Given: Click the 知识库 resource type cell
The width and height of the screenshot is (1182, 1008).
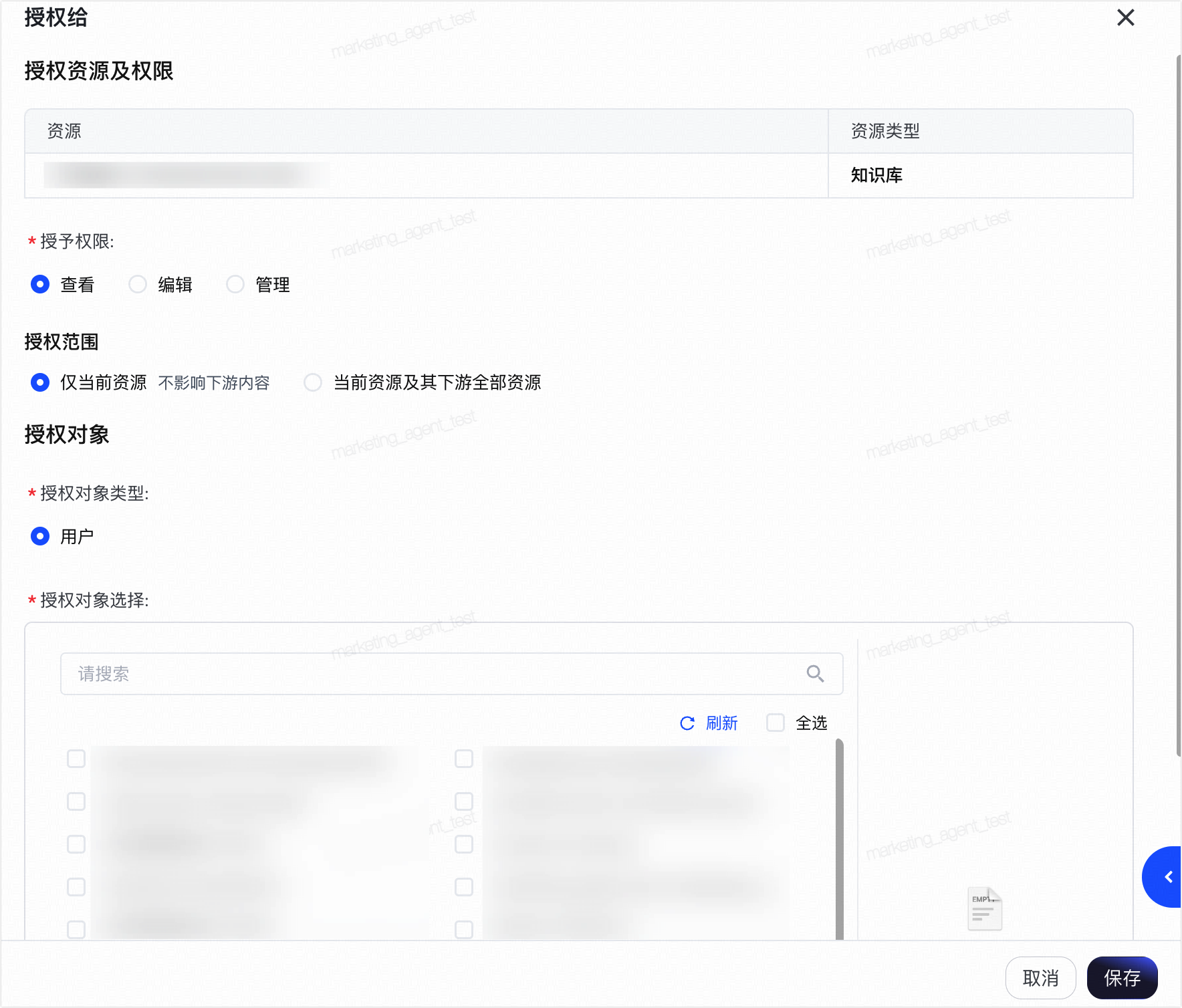Looking at the screenshot, I should point(981,175).
